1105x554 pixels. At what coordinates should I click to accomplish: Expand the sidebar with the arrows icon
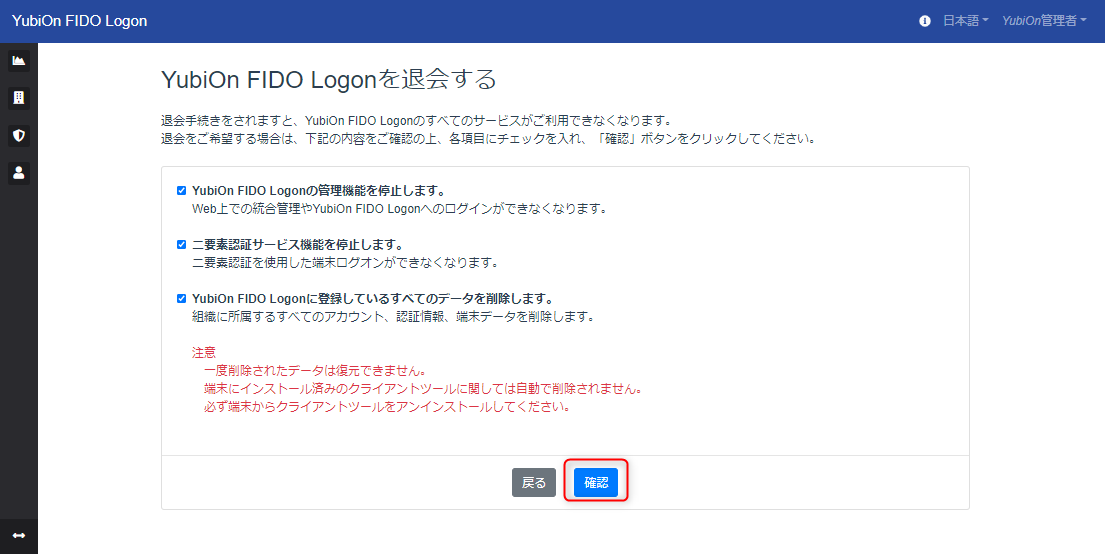(x=19, y=536)
